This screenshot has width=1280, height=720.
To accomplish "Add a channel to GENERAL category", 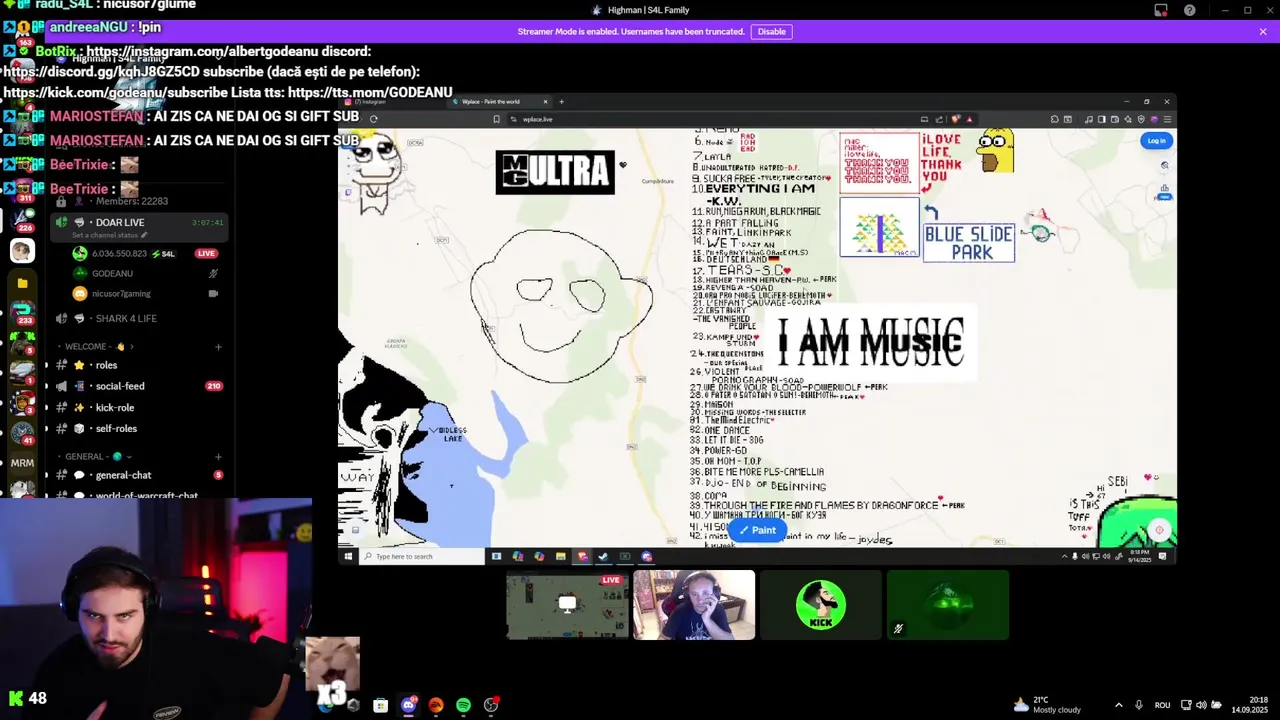I will pos(218,456).
